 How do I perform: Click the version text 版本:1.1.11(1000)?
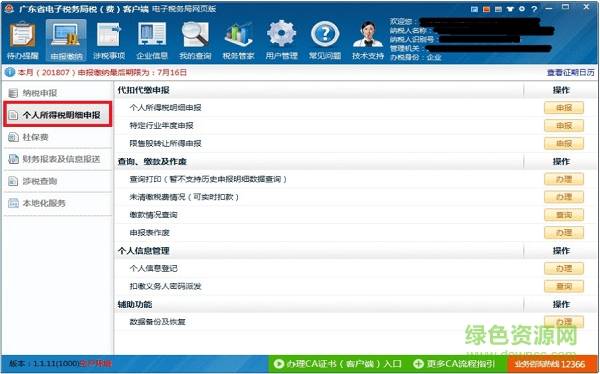pos(44,364)
